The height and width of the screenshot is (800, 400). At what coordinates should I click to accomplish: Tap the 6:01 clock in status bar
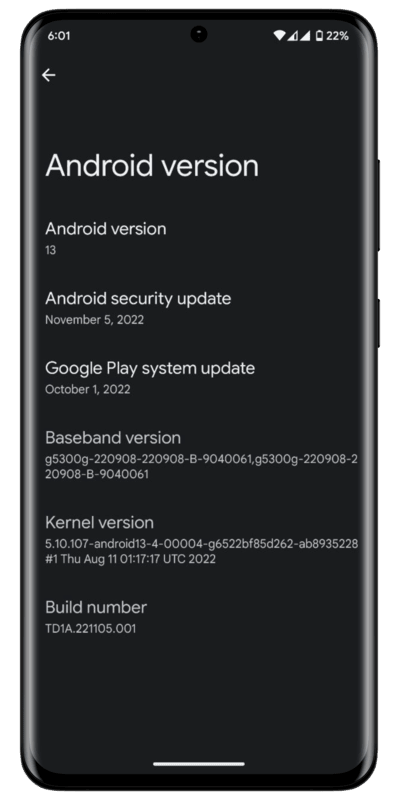[x=59, y=36]
